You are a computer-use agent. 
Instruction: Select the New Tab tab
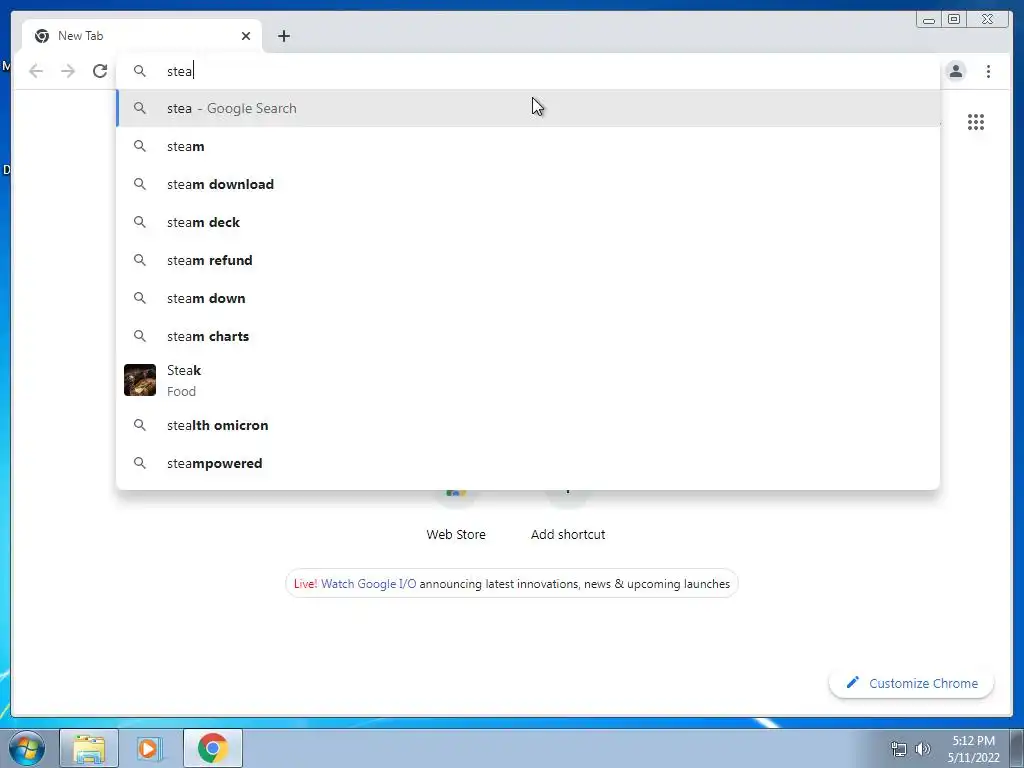point(142,36)
